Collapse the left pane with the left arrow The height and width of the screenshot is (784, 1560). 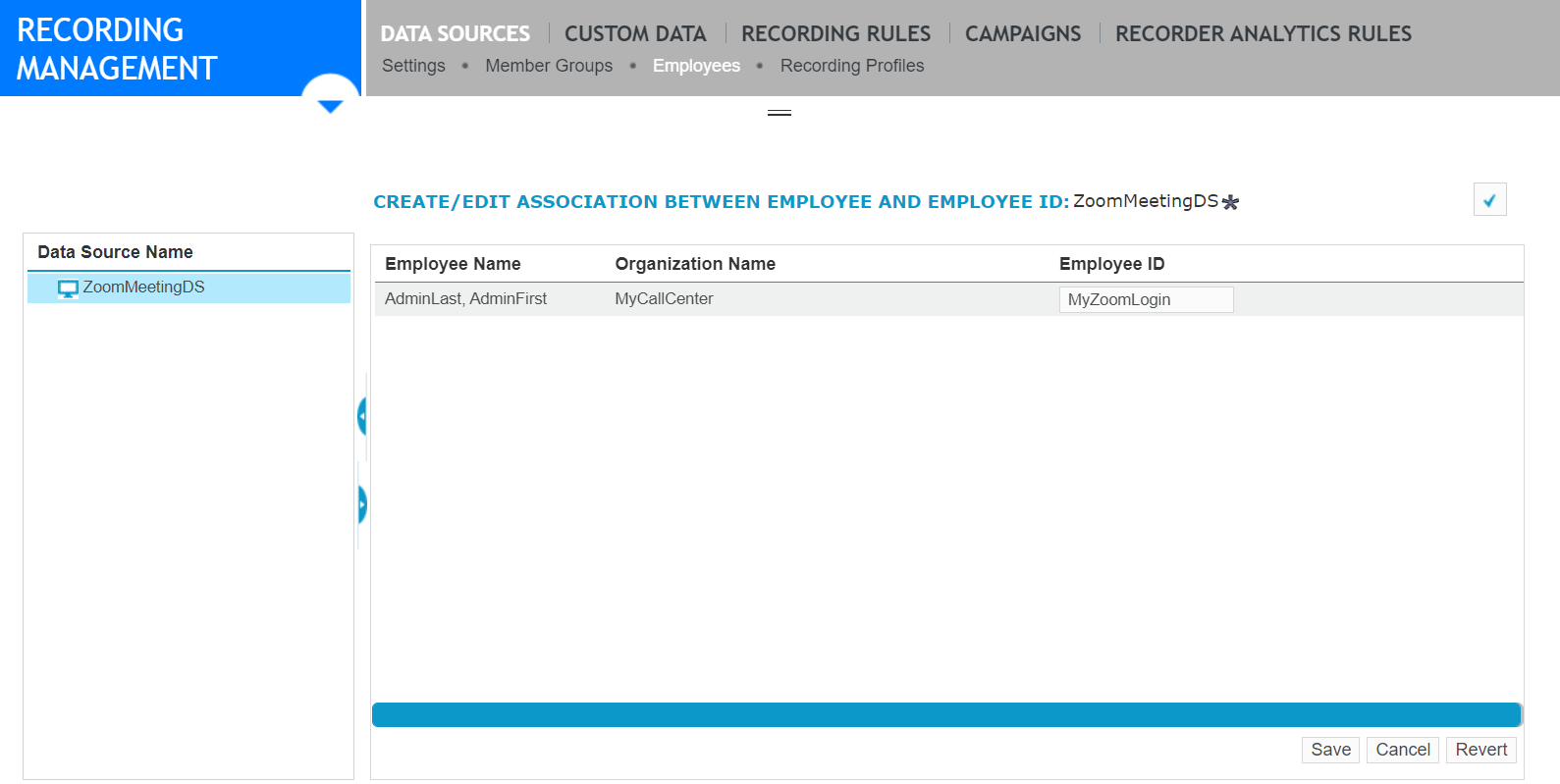[362, 417]
